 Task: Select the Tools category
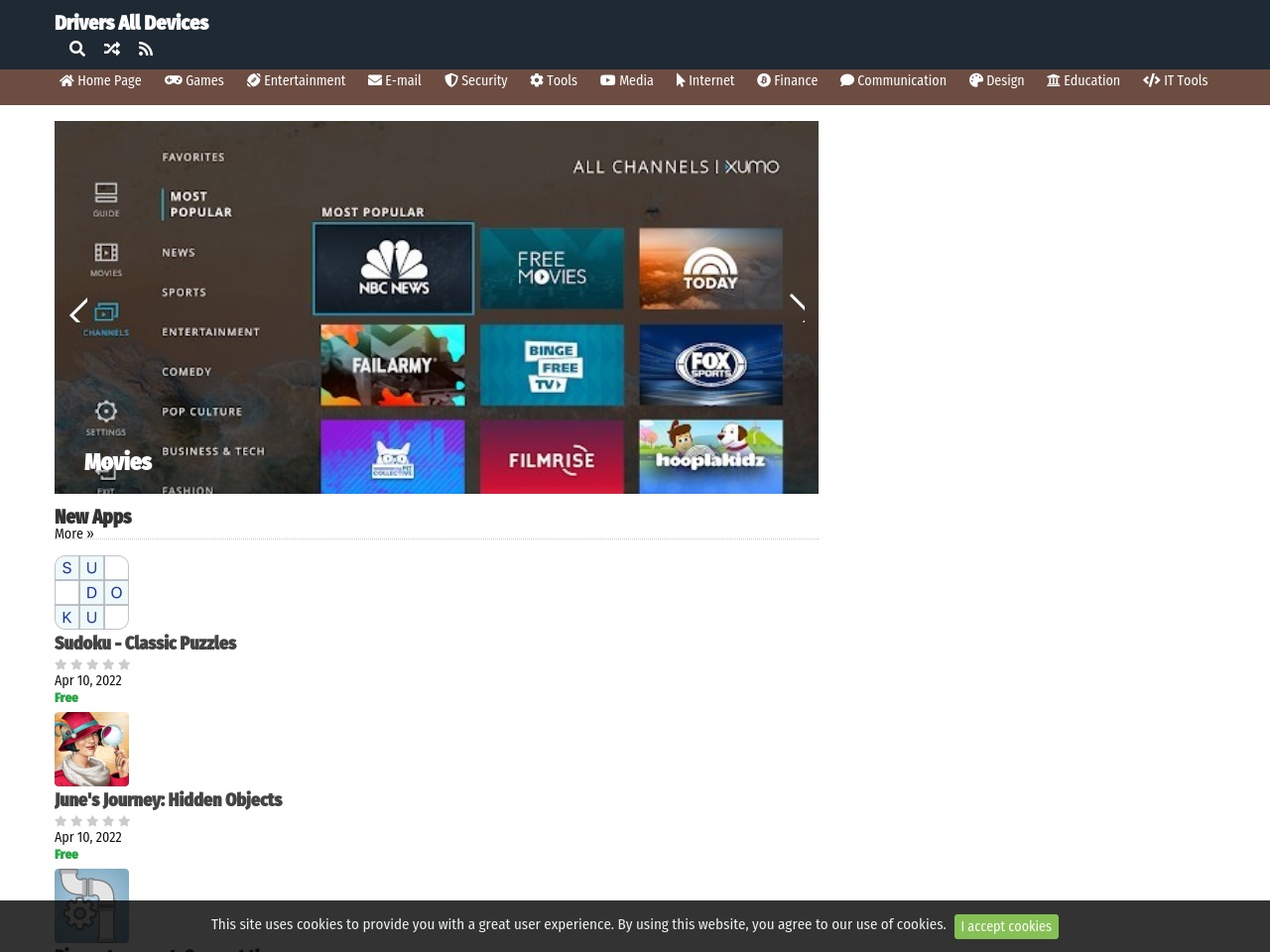(554, 80)
